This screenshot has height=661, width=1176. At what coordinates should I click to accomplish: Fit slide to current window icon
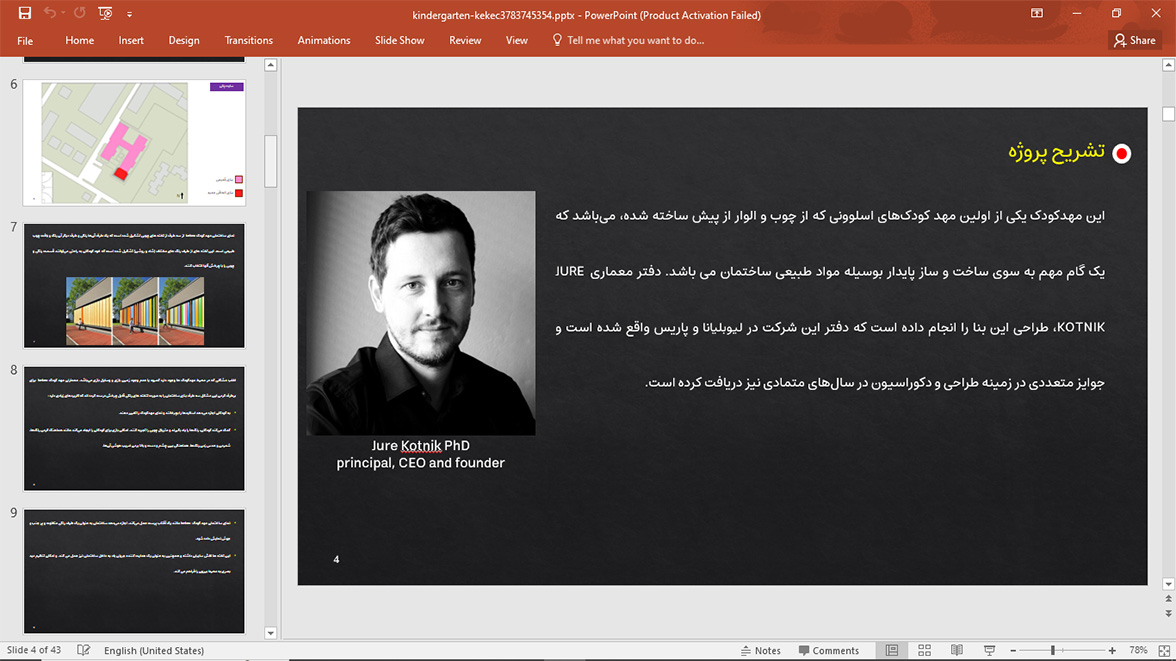click(x=1164, y=650)
